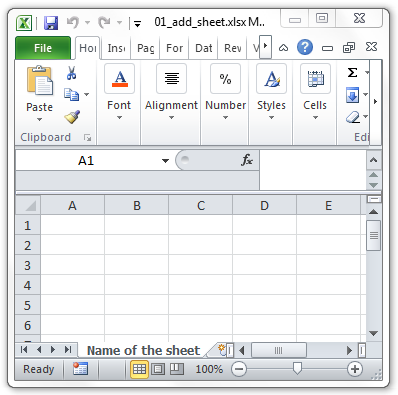Click the Insert Function fx button
The image size is (398, 395).
247,160
